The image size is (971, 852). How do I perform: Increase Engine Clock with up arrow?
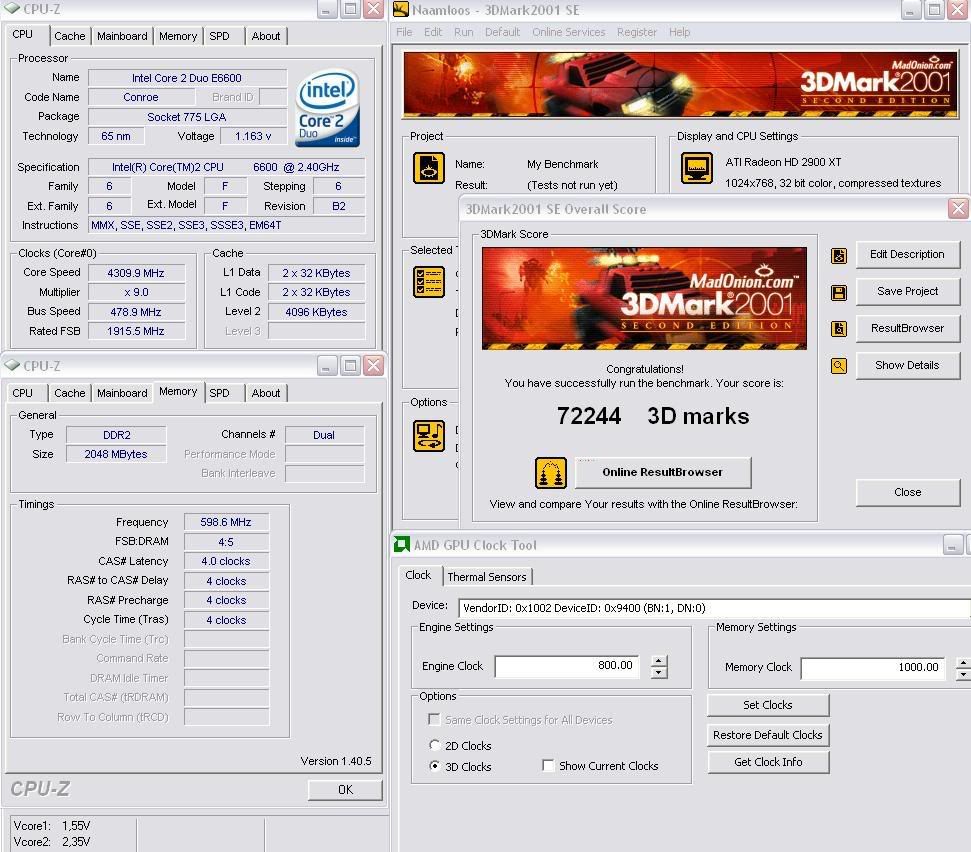pos(659,661)
